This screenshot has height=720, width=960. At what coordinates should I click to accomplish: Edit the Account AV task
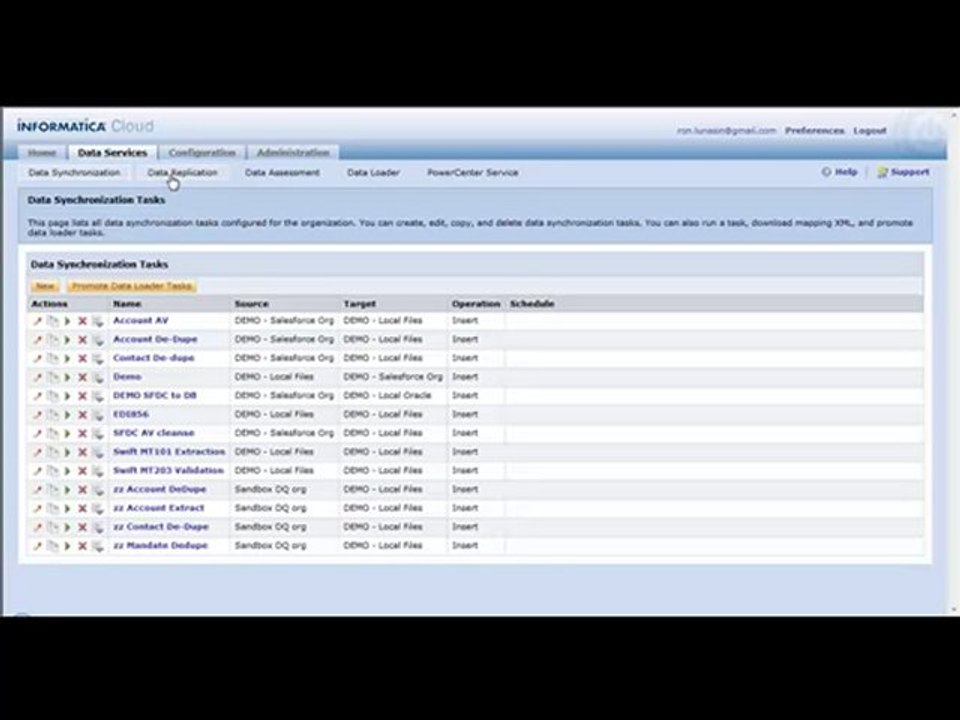(x=37, y=321)
